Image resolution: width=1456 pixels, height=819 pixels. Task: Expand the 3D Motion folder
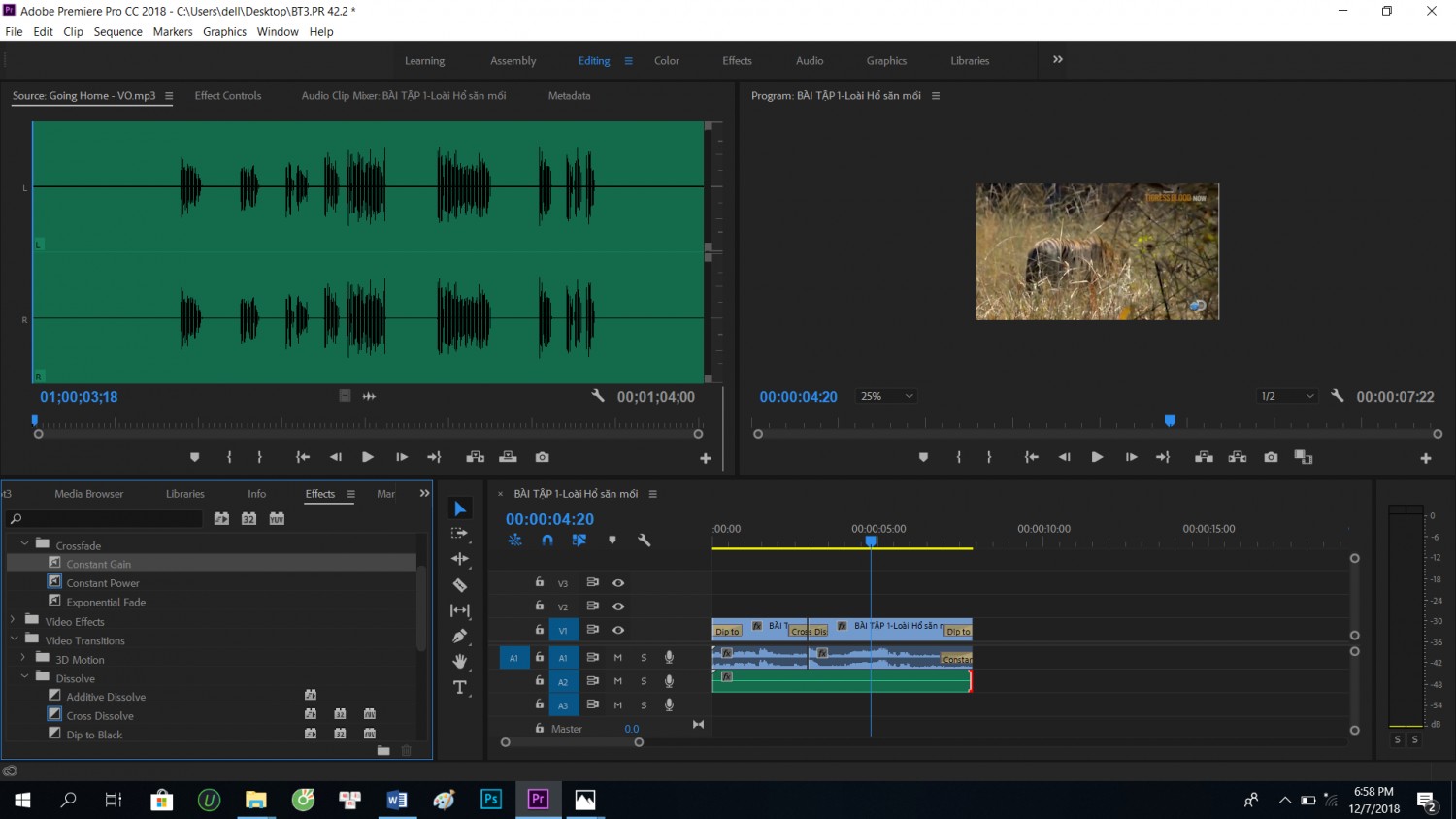coord(24,658)
